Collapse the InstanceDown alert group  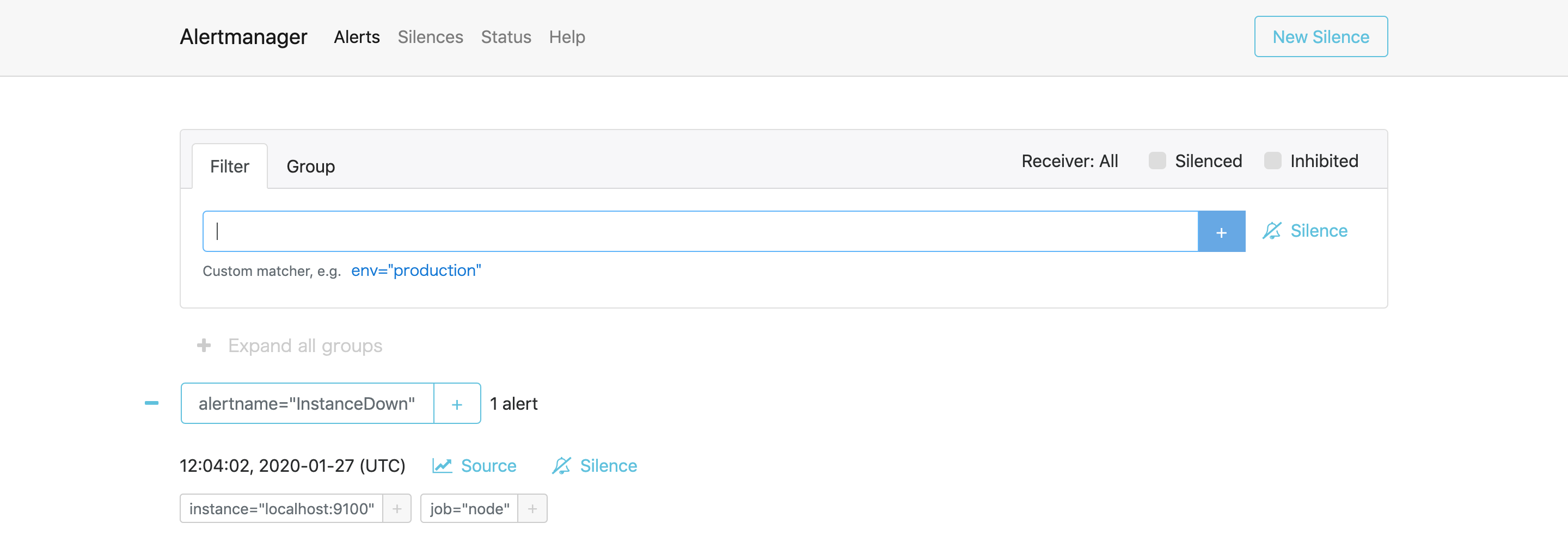[151, 403]
